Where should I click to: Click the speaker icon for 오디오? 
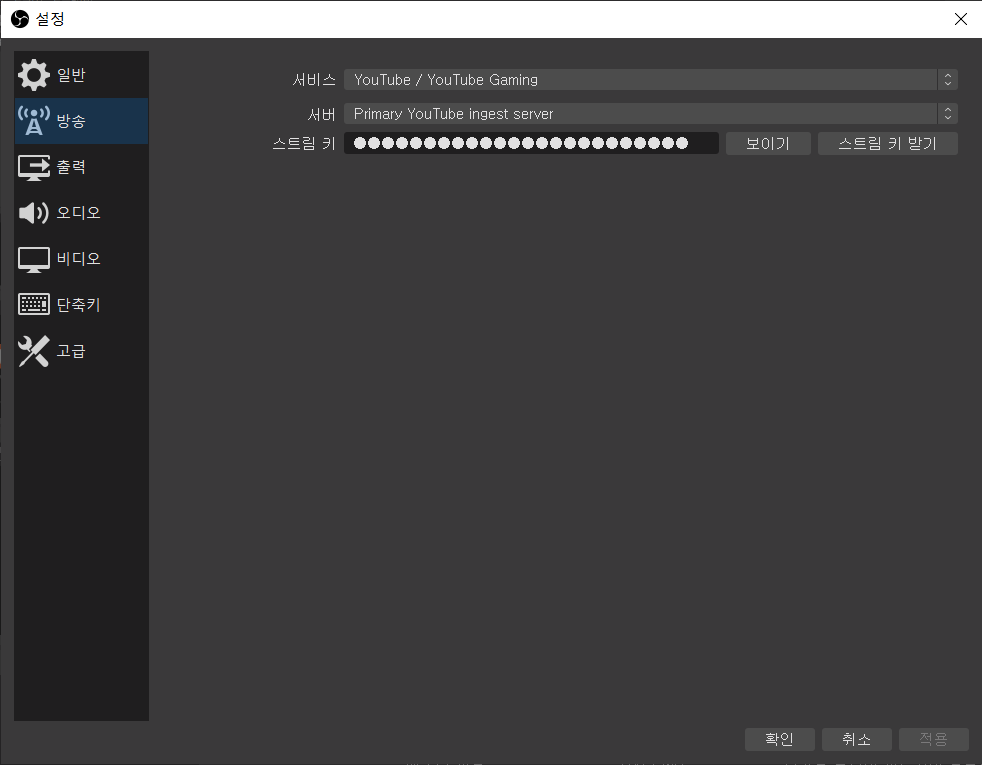click(33, 213)
